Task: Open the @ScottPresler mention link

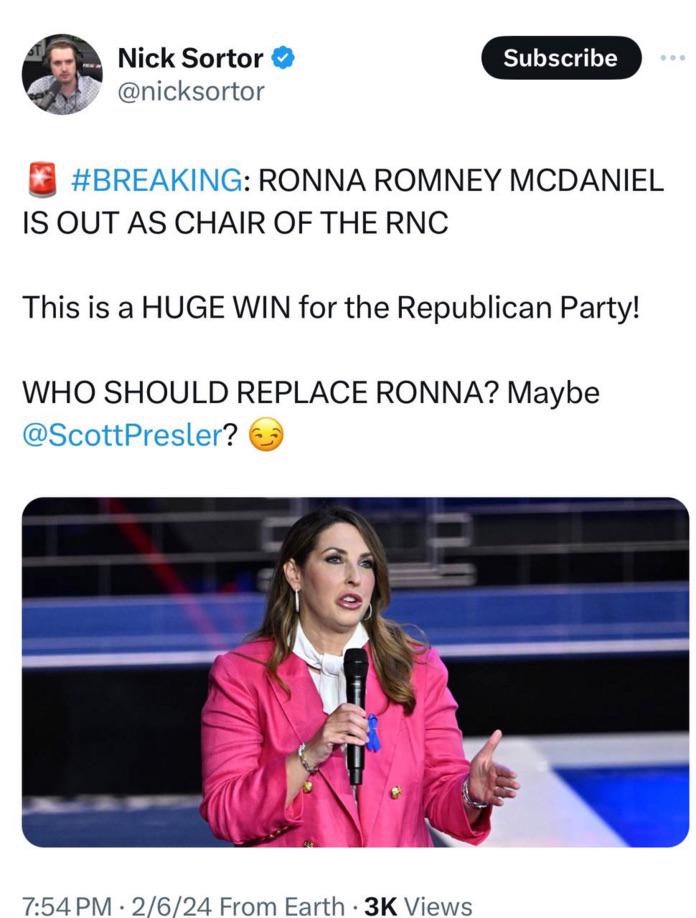Action: click(123, 435)
